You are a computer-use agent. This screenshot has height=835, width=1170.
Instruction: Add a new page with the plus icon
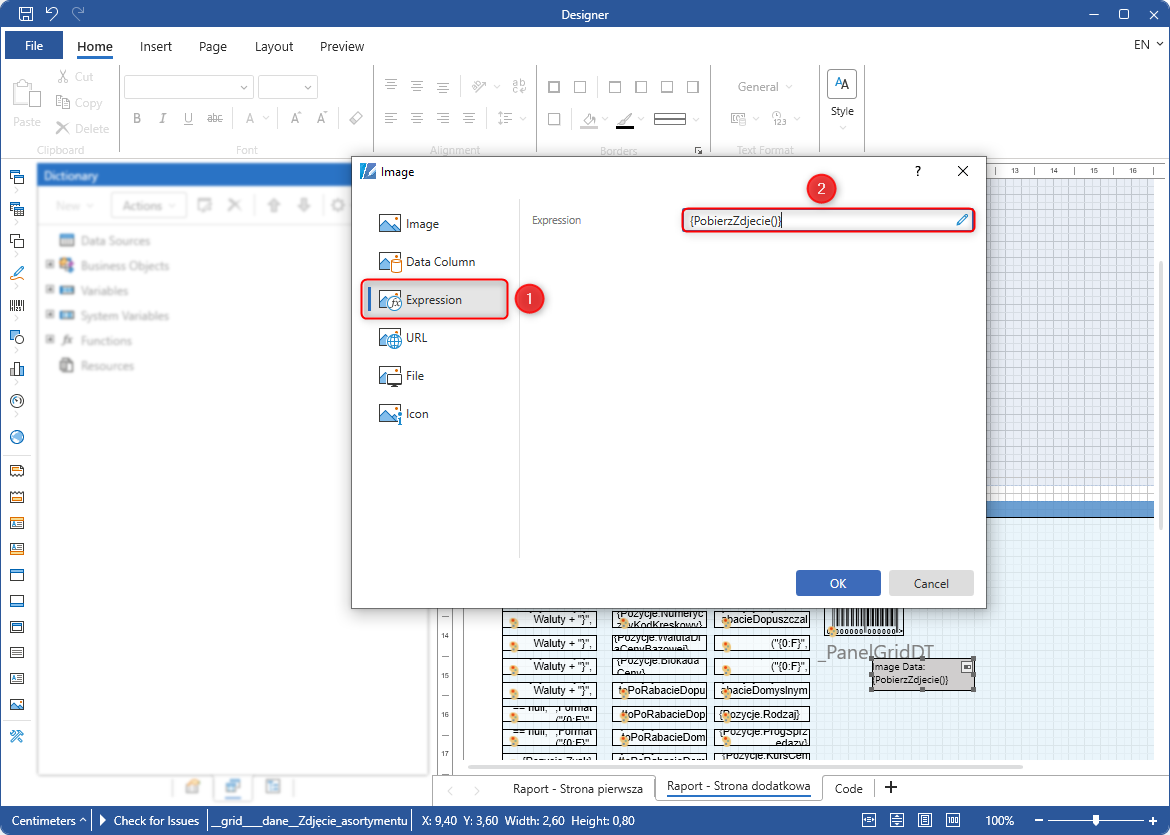click(891, 788)
